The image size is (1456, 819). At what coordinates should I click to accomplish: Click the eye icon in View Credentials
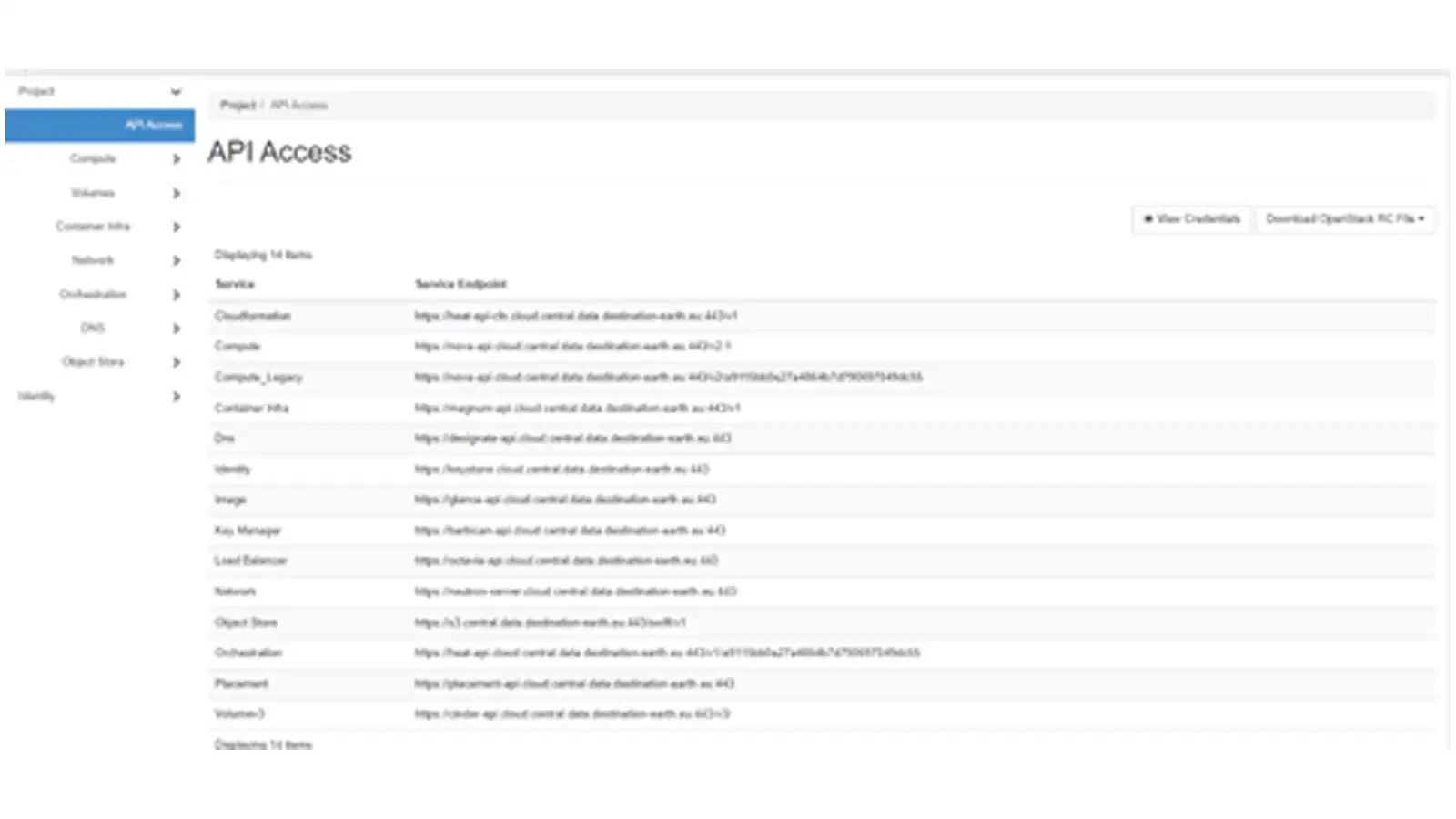[x=1148, y=219]
